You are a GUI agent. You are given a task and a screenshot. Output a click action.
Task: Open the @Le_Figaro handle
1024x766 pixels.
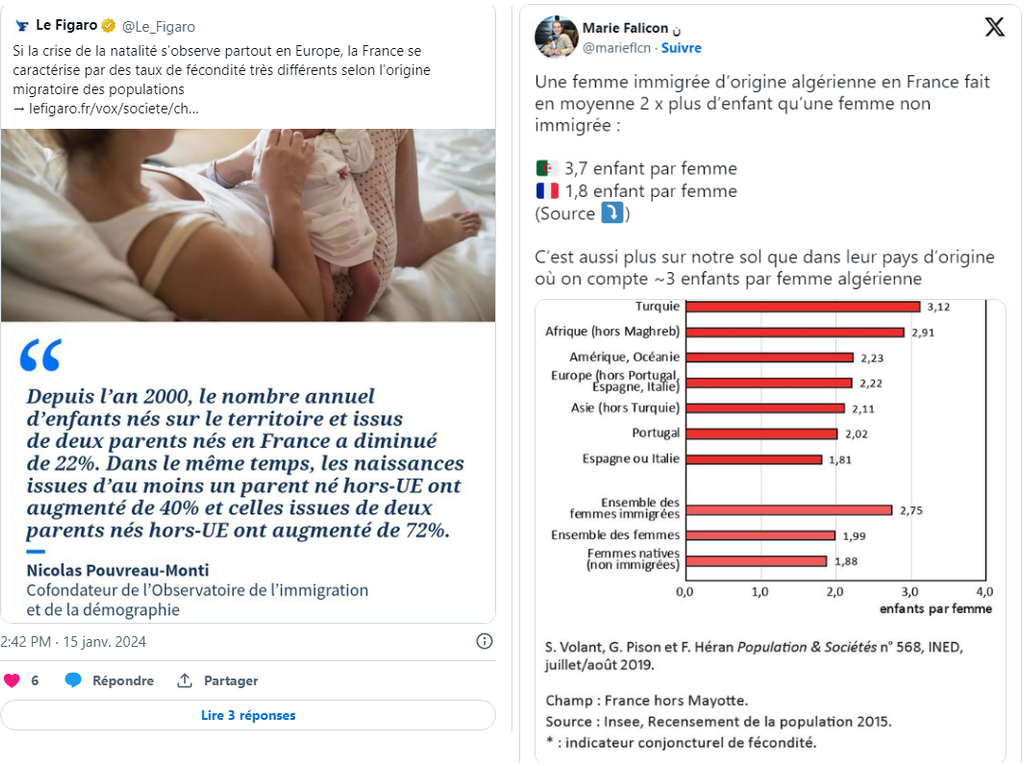click(x=159, y=27)
